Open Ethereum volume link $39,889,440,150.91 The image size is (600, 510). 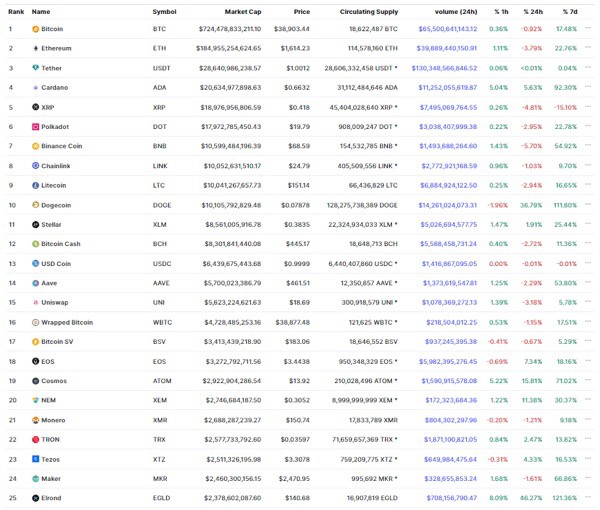click(447, 48)
